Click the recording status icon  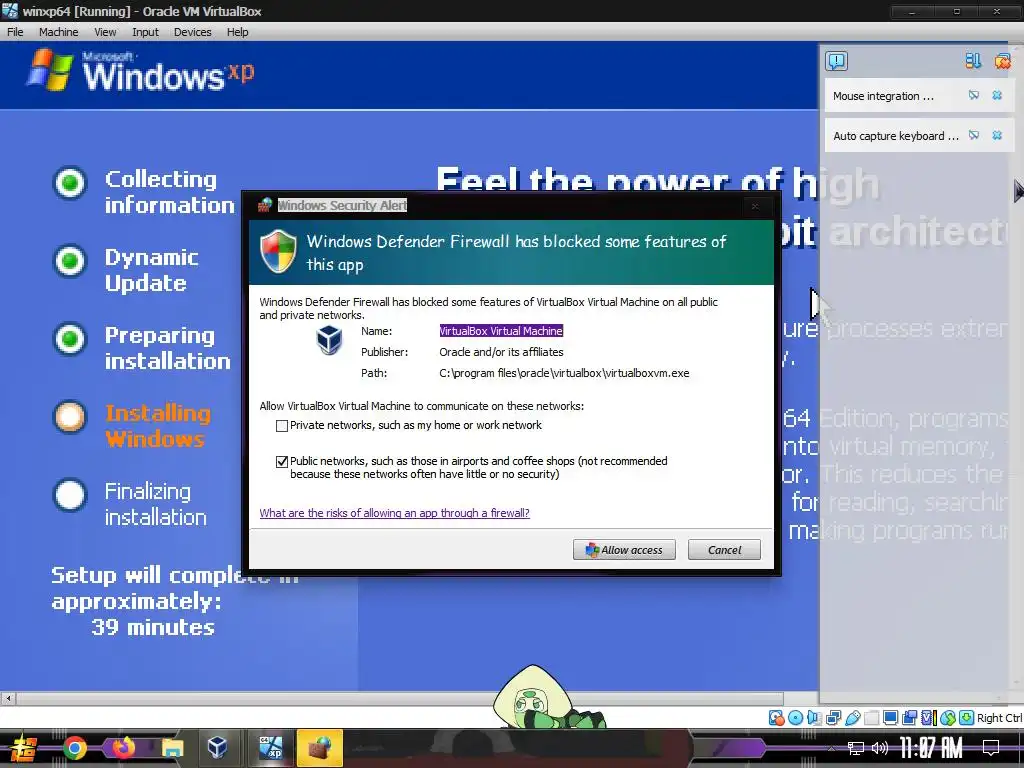coord(909,718)
